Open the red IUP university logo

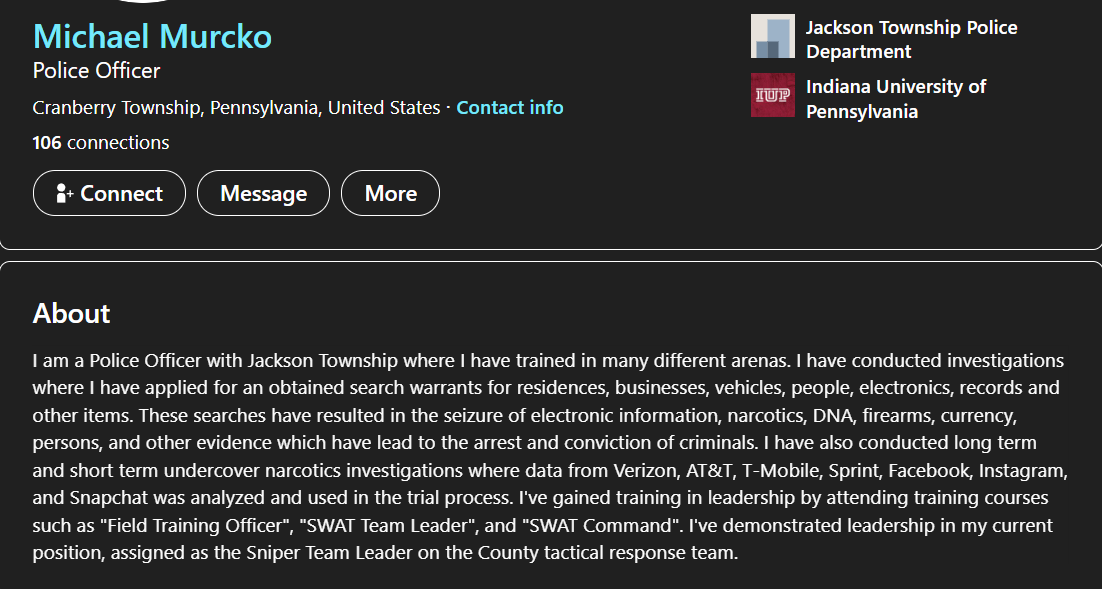[x=772, y=95]
